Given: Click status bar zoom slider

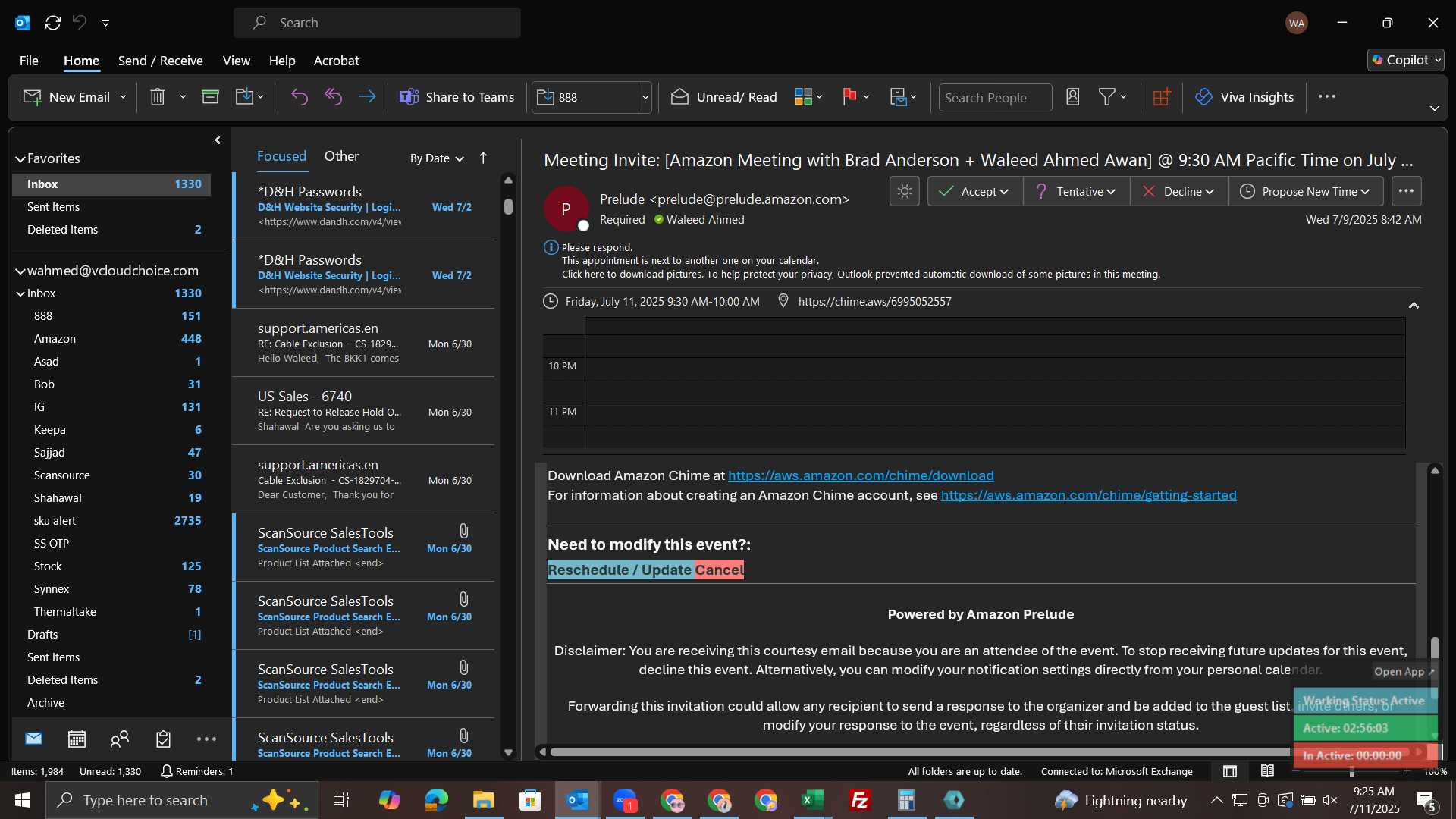Looking at the screenshot, I should pyautogui.click(x=1351, y=771).
